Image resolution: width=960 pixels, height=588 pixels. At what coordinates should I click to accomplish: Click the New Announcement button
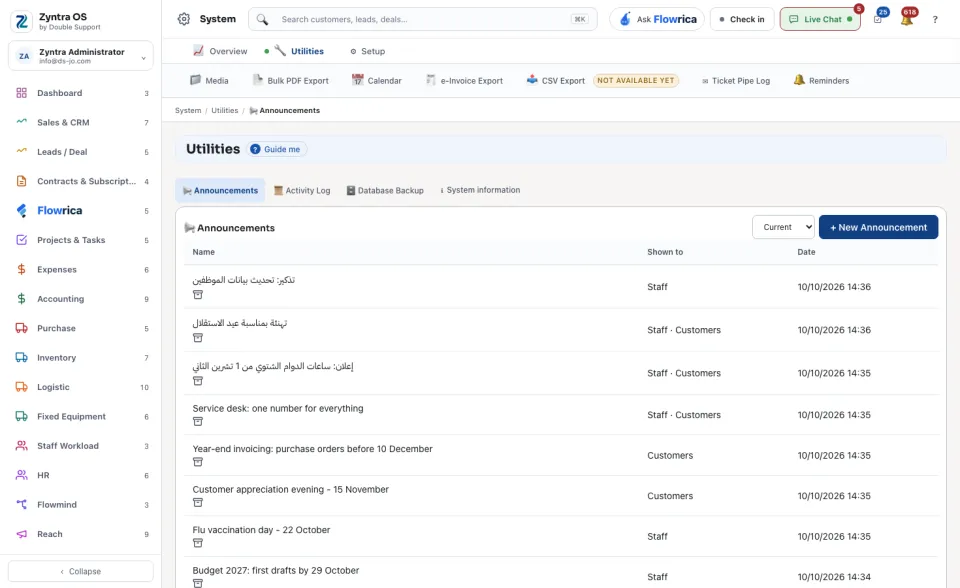(878, 227)
